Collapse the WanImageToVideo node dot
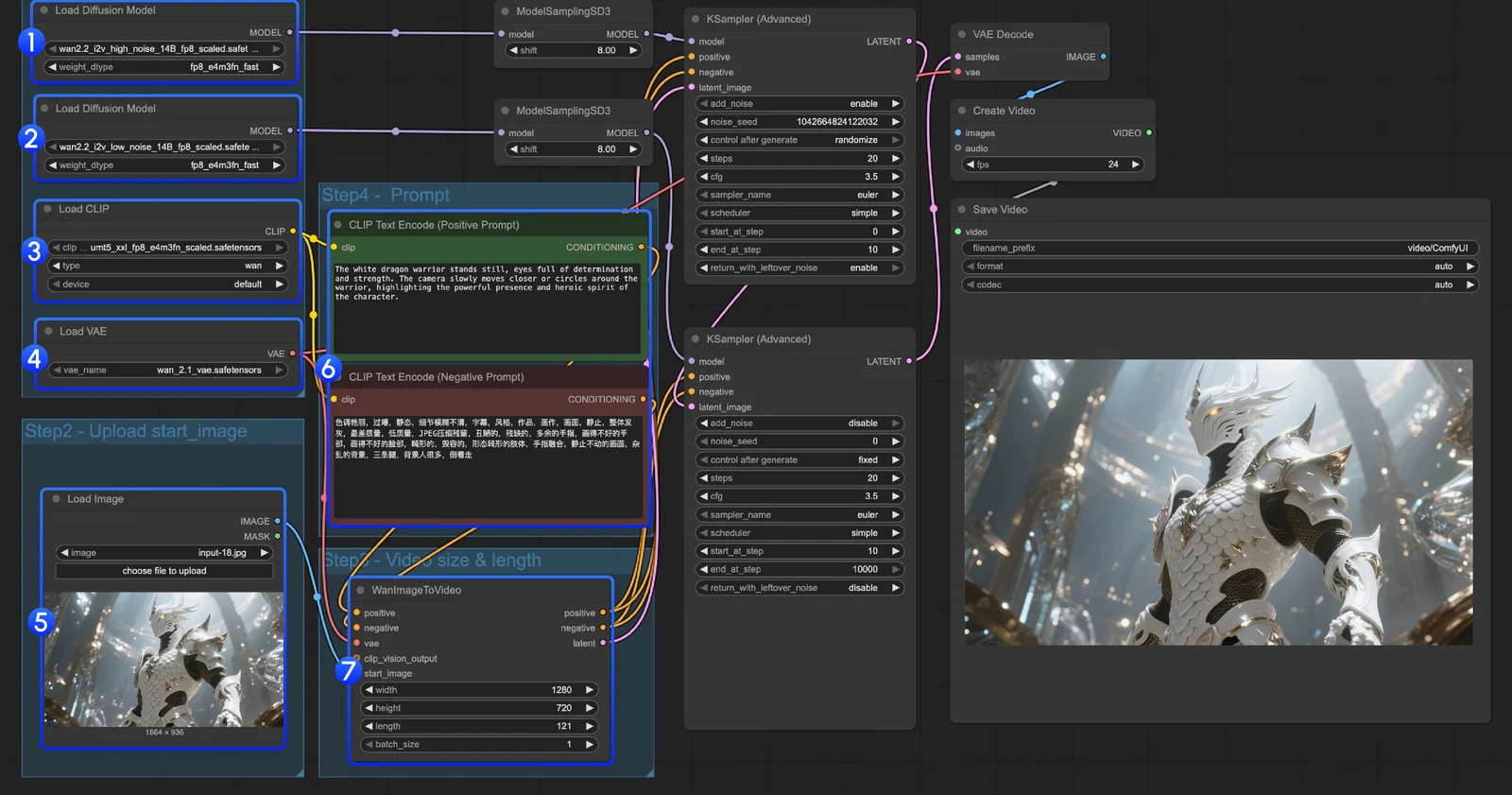 (x=360, y=590)
